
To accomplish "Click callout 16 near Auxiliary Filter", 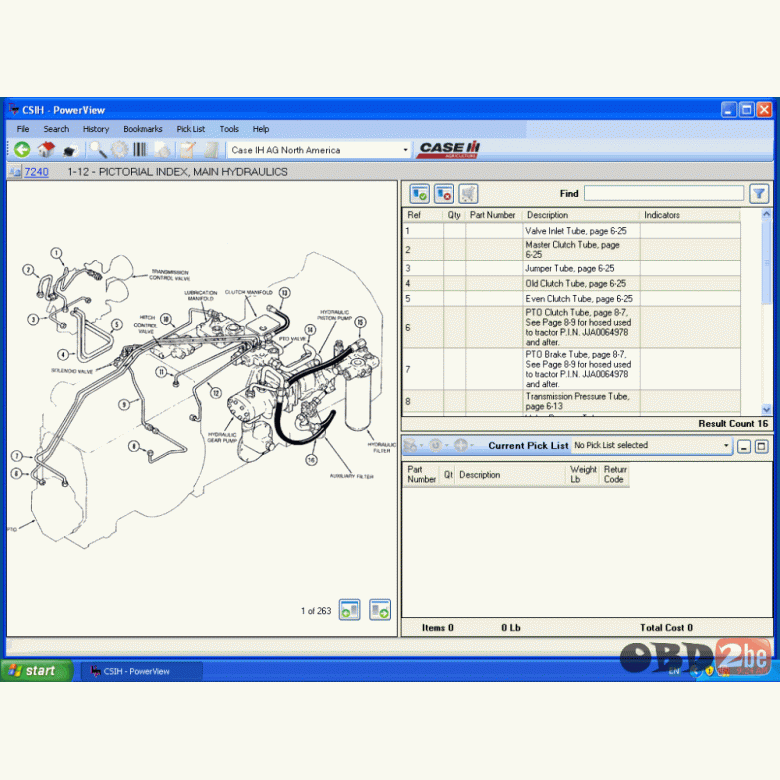I will point(311,460).
